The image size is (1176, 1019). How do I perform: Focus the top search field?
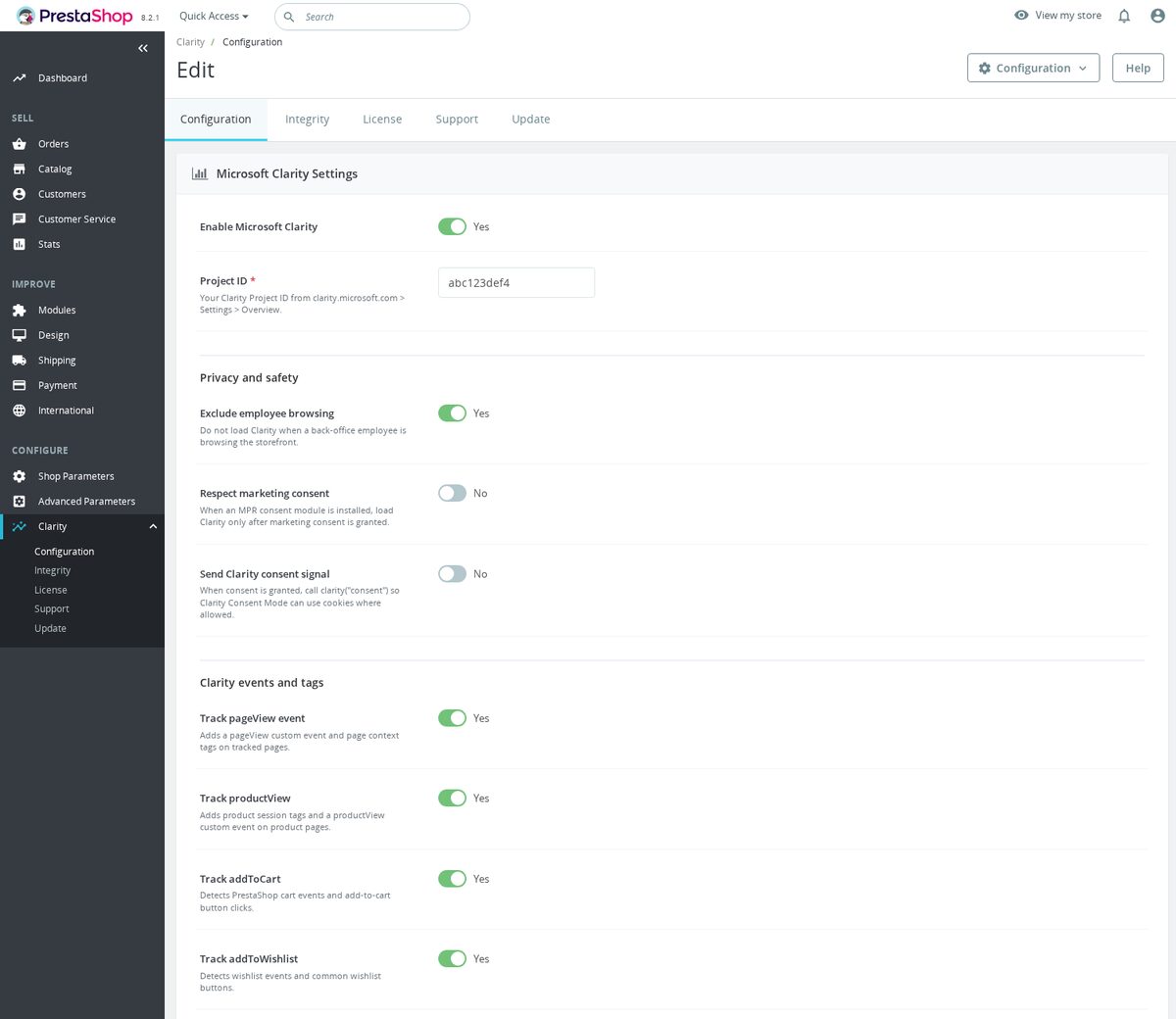click(371, 17)
